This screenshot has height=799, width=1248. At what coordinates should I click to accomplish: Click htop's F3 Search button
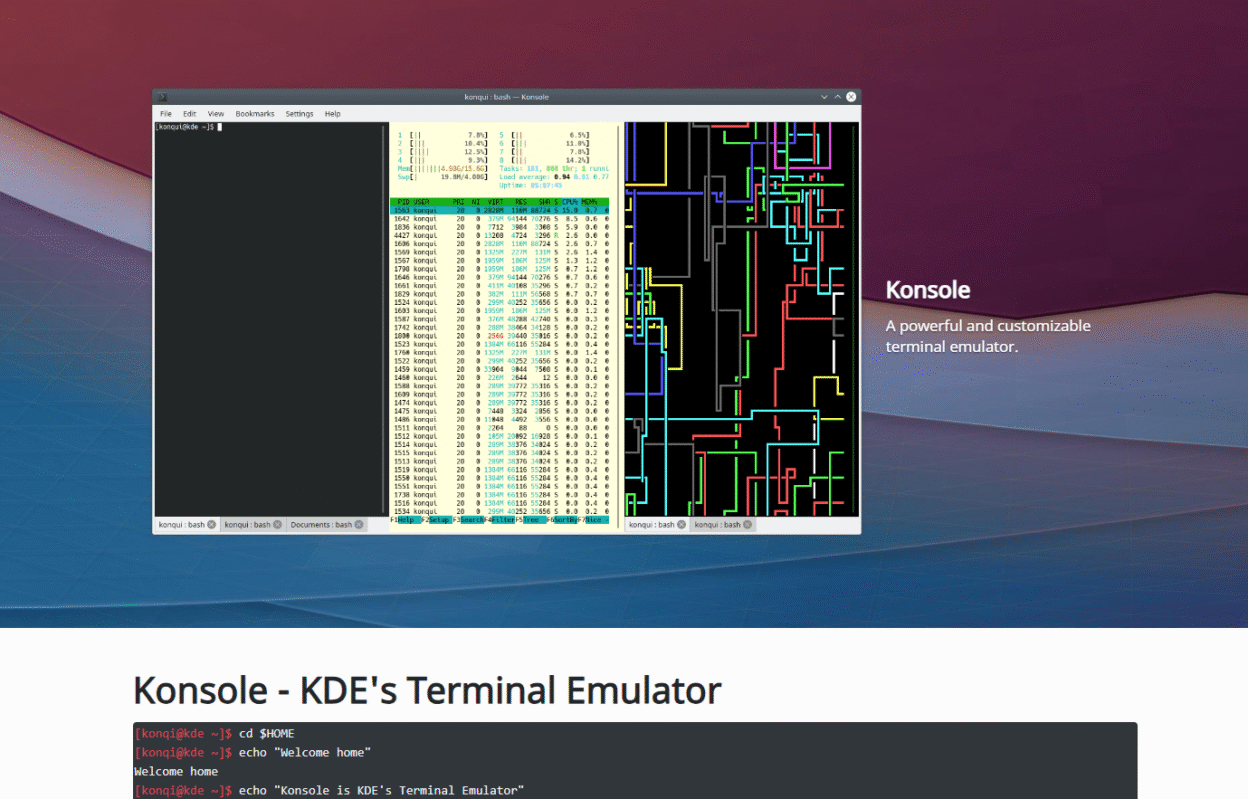468,520
